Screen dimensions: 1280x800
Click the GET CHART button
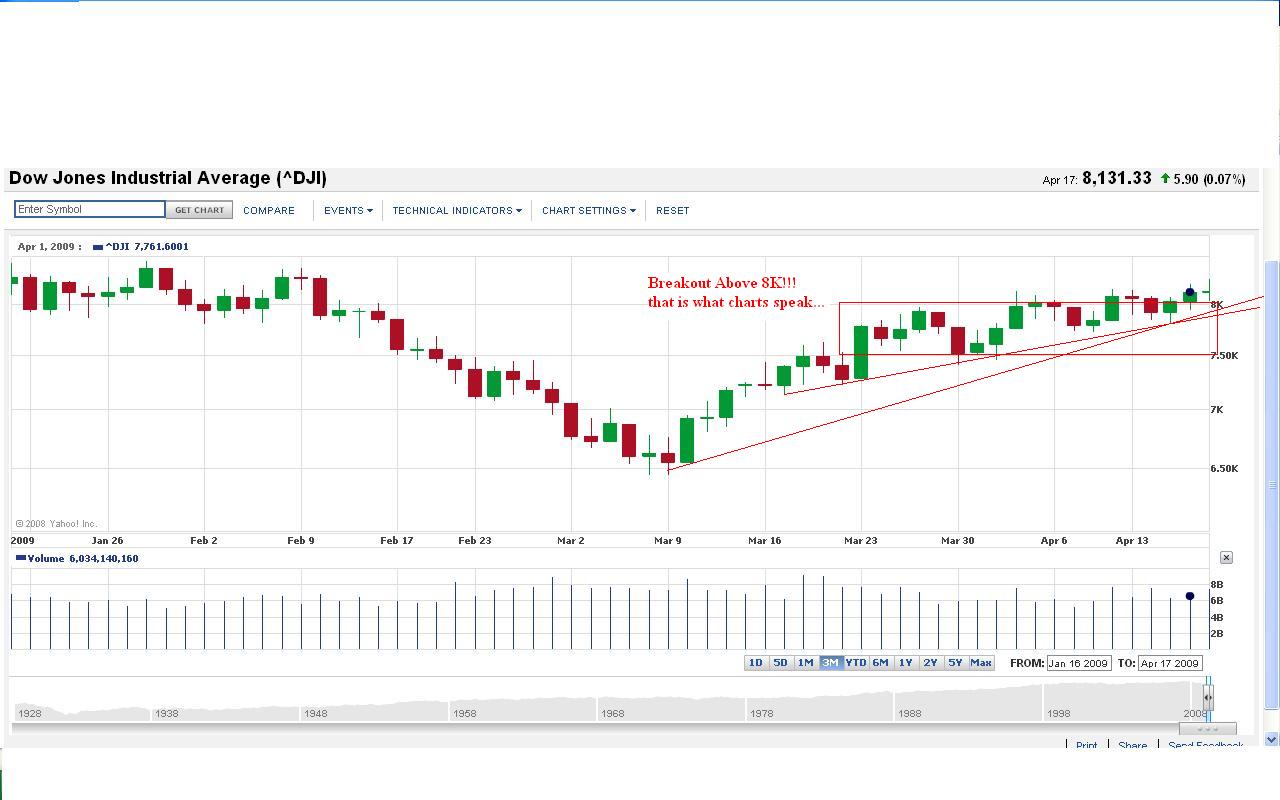click(x=200, y=210)
